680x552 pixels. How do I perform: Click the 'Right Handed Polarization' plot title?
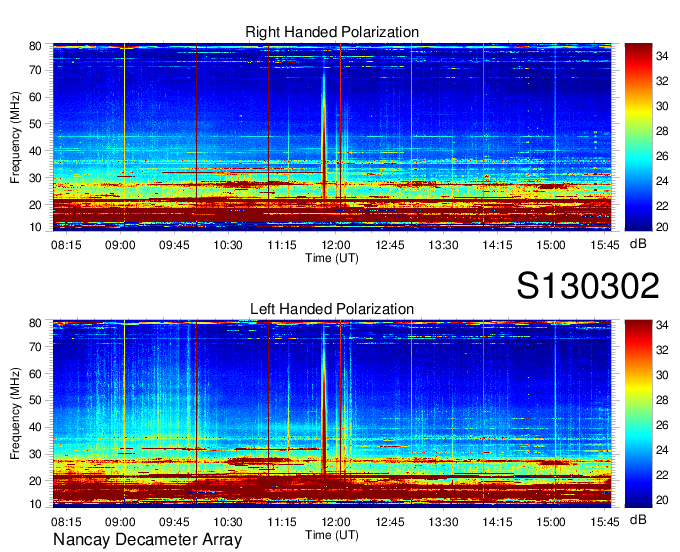tap(332, 32)
